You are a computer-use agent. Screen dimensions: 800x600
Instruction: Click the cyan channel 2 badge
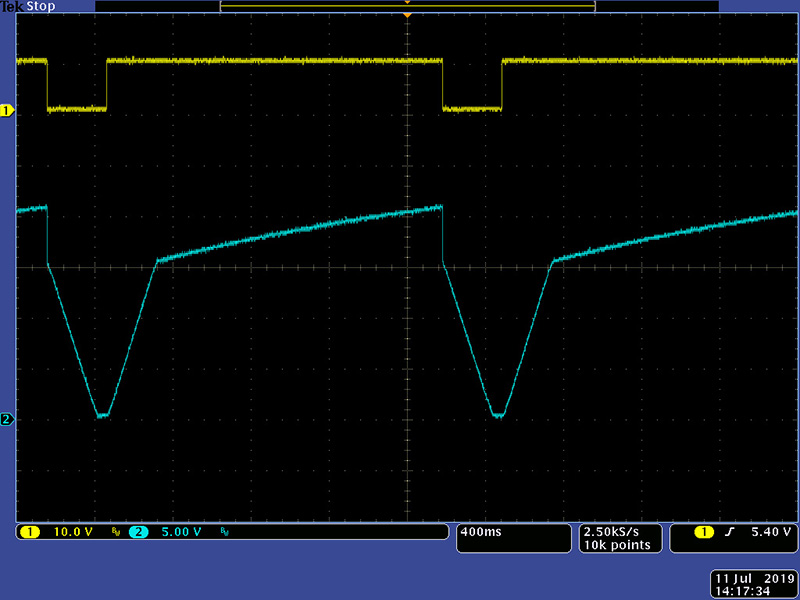[x=138, y=532]
